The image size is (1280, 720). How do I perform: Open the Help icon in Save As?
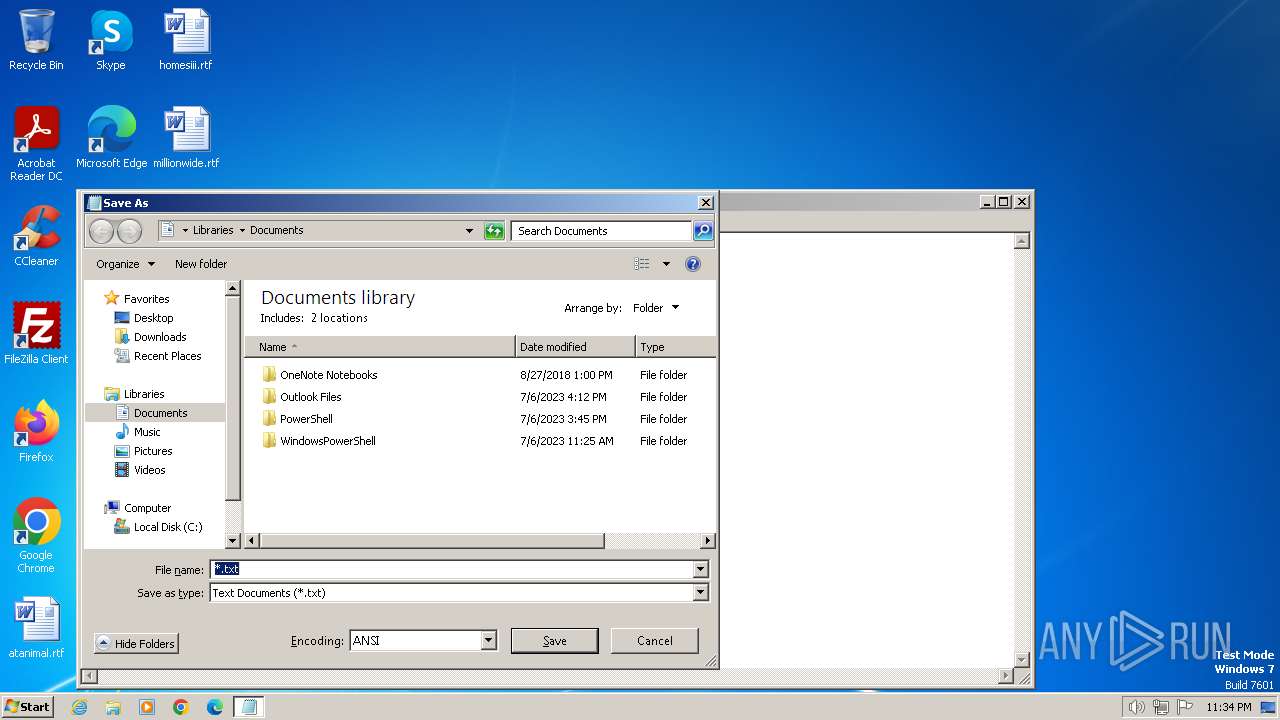[x=693, y=264]
